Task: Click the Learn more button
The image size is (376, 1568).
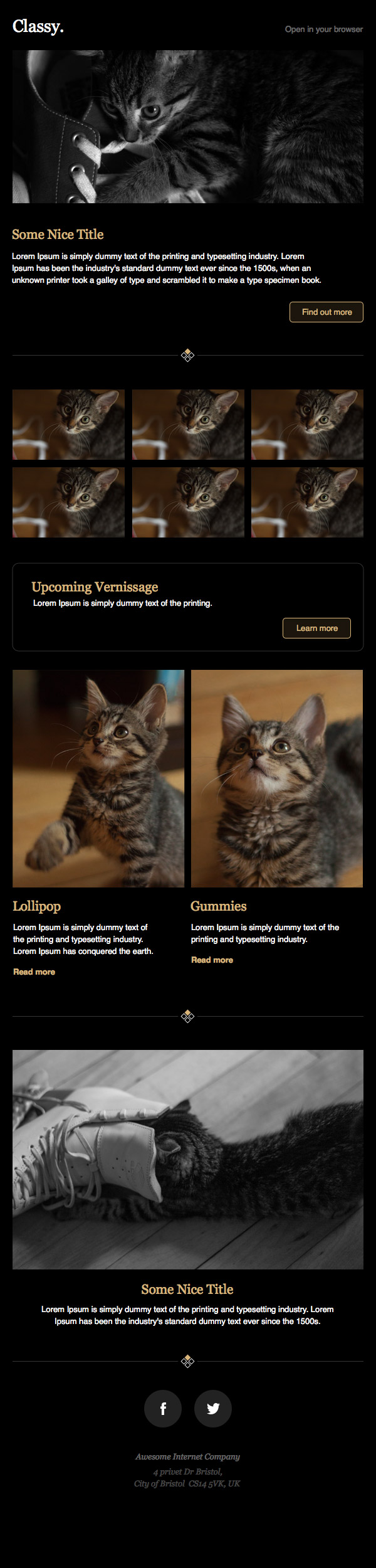Action: pyautogui.click(x=316, y=628)
